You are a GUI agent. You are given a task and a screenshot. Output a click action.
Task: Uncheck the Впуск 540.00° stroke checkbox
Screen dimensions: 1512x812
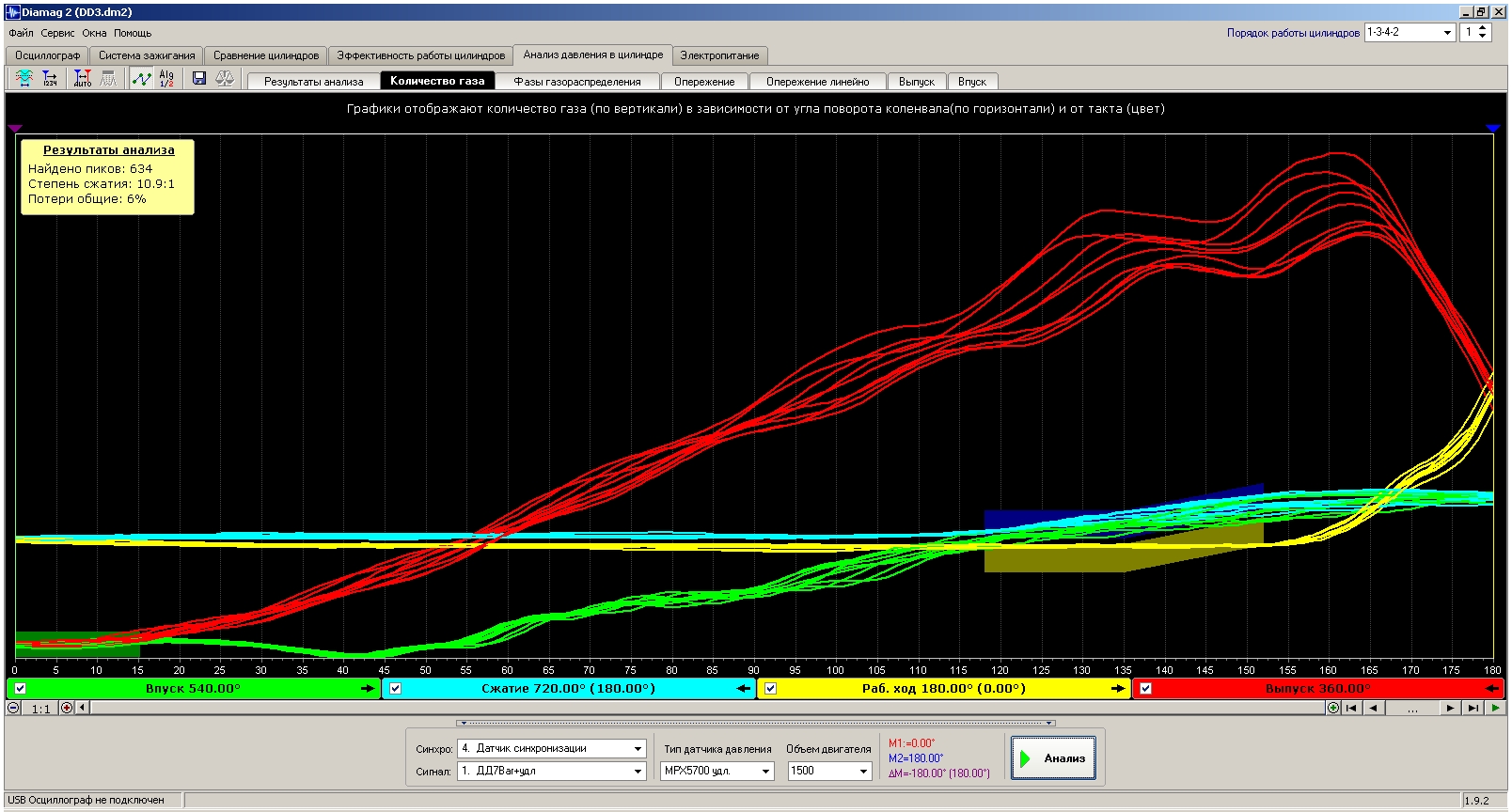[x=20, y=689]
